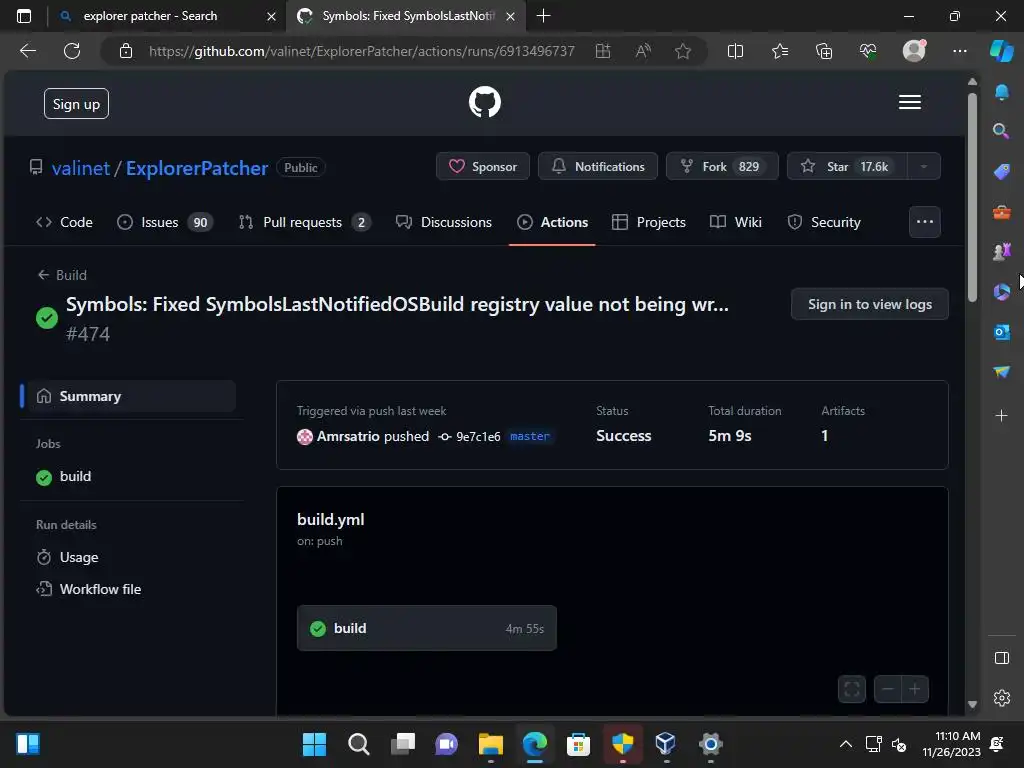
Task: Switch to the Code tab
Action: pos(64,222)
